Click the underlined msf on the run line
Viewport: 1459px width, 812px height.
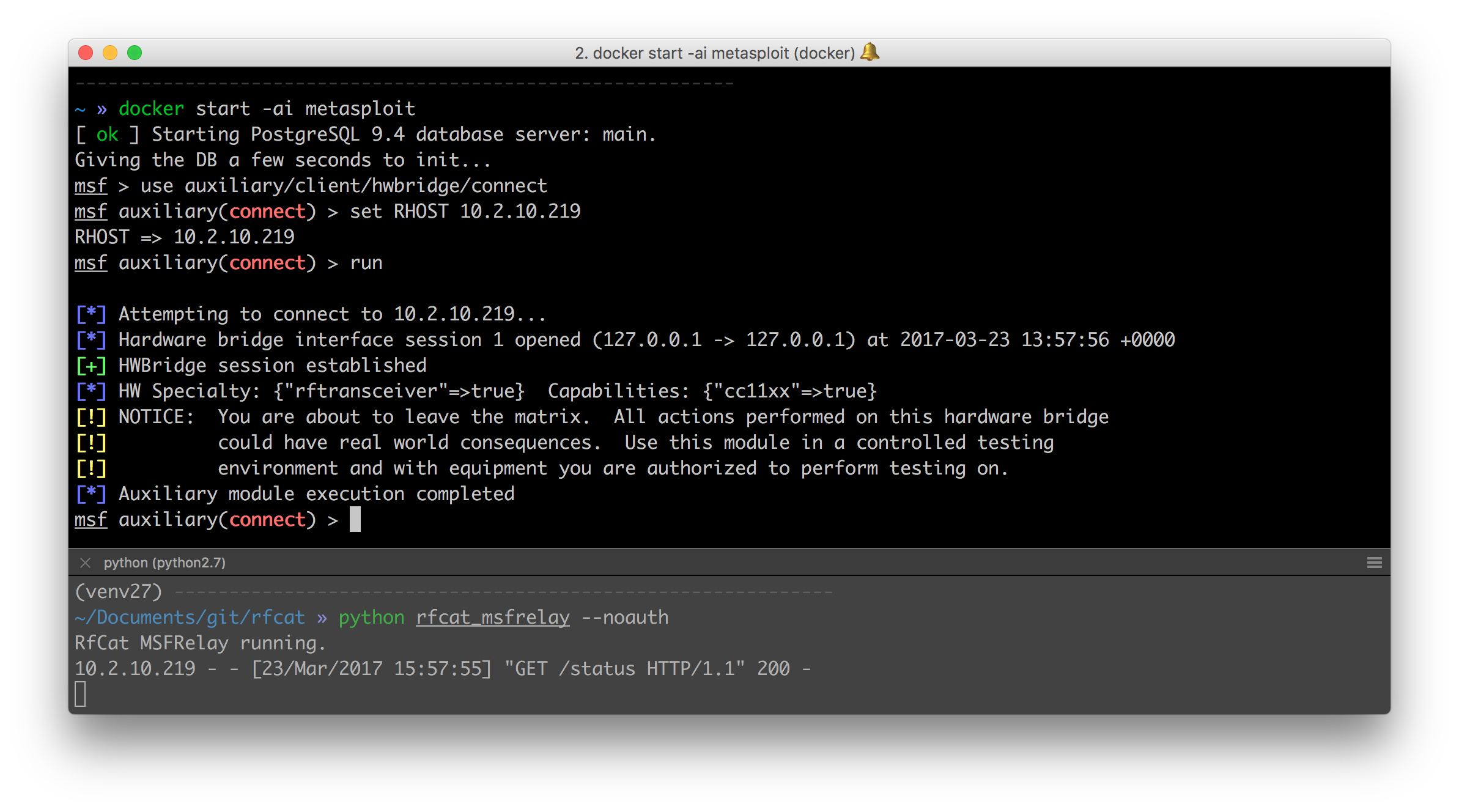[x=90, y=263]
